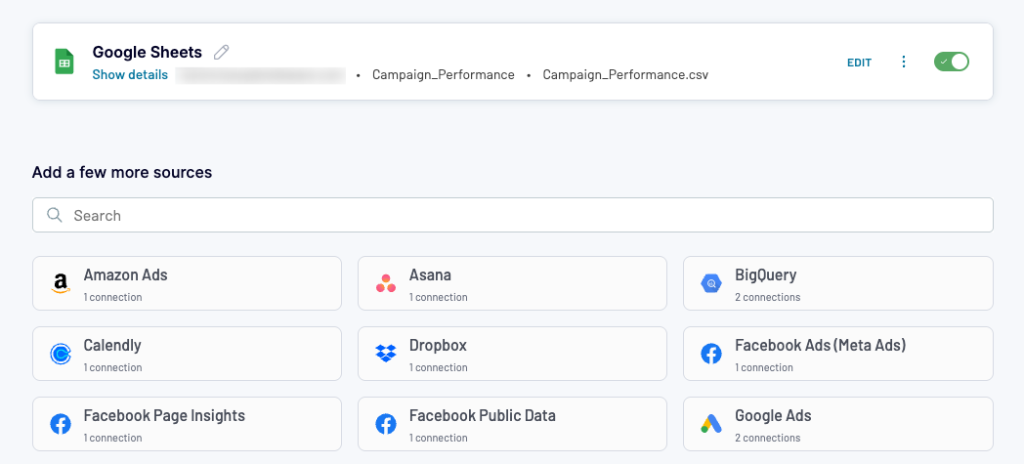The height and width of the screenshot is (464, 1024).
Task: Click '2 connections' under Google Ads
Action: pyautogui.click(x=767, y=438)
